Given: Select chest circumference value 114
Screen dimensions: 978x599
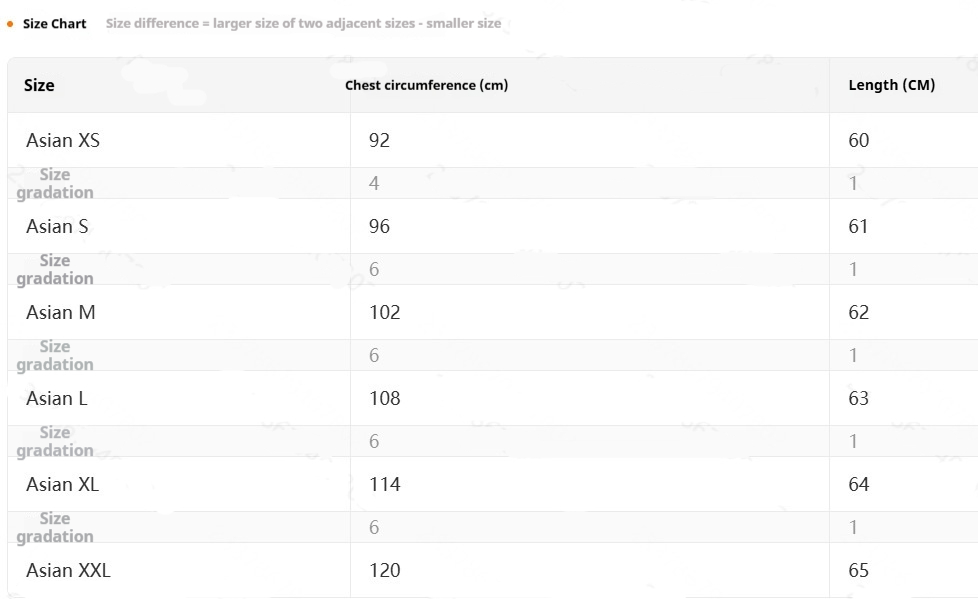Looking at the screenshot, I should 384,484.
